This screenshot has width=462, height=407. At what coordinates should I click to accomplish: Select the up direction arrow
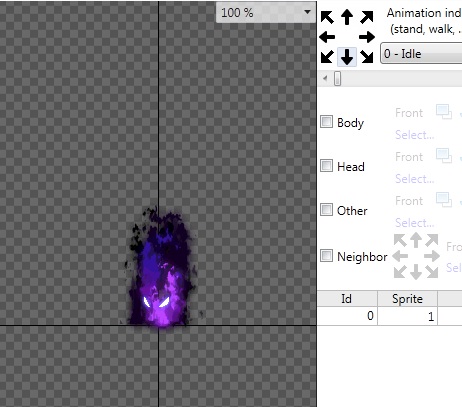click(347, 17)
